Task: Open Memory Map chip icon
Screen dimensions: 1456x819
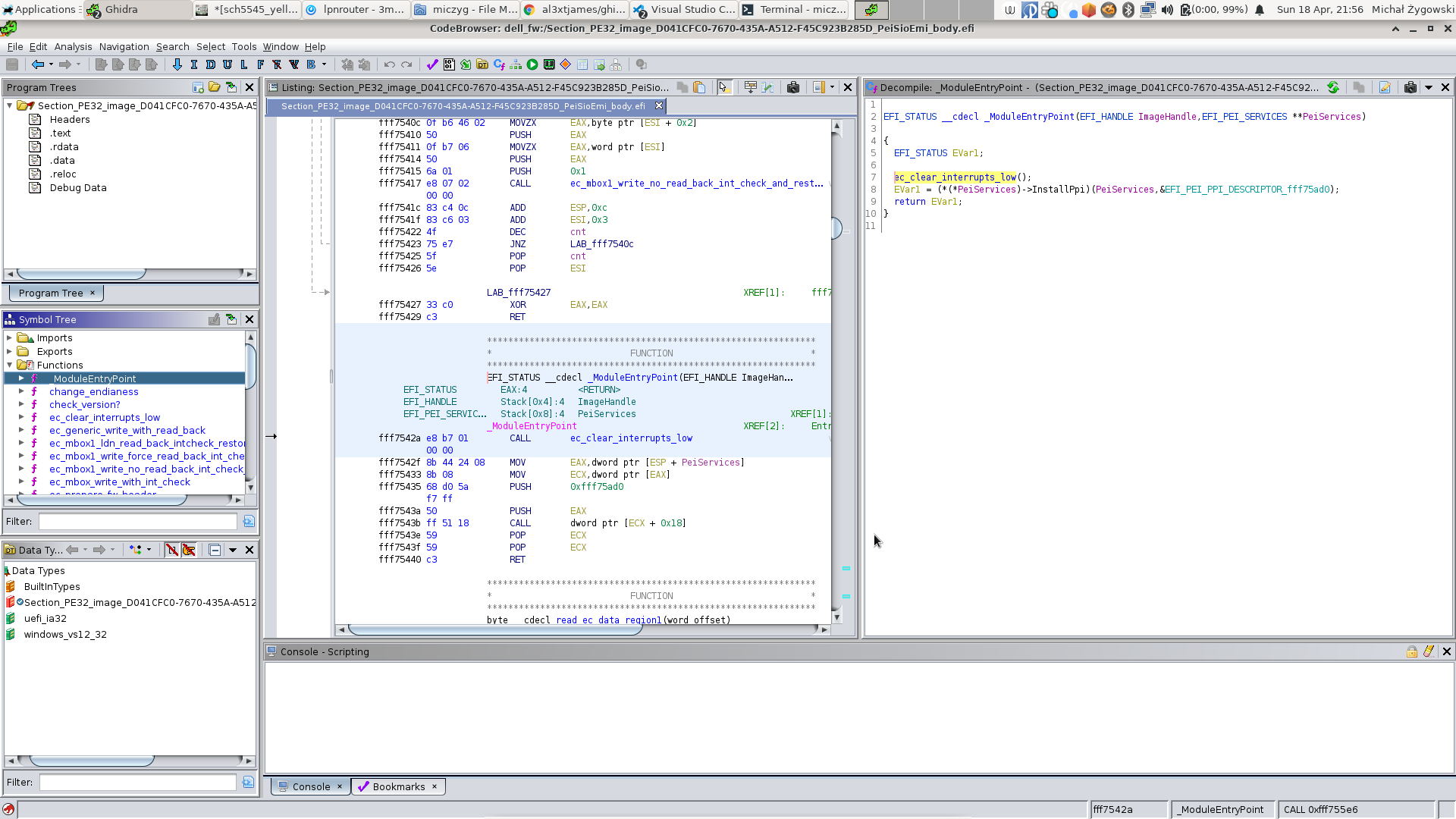Action: [549, 64]
